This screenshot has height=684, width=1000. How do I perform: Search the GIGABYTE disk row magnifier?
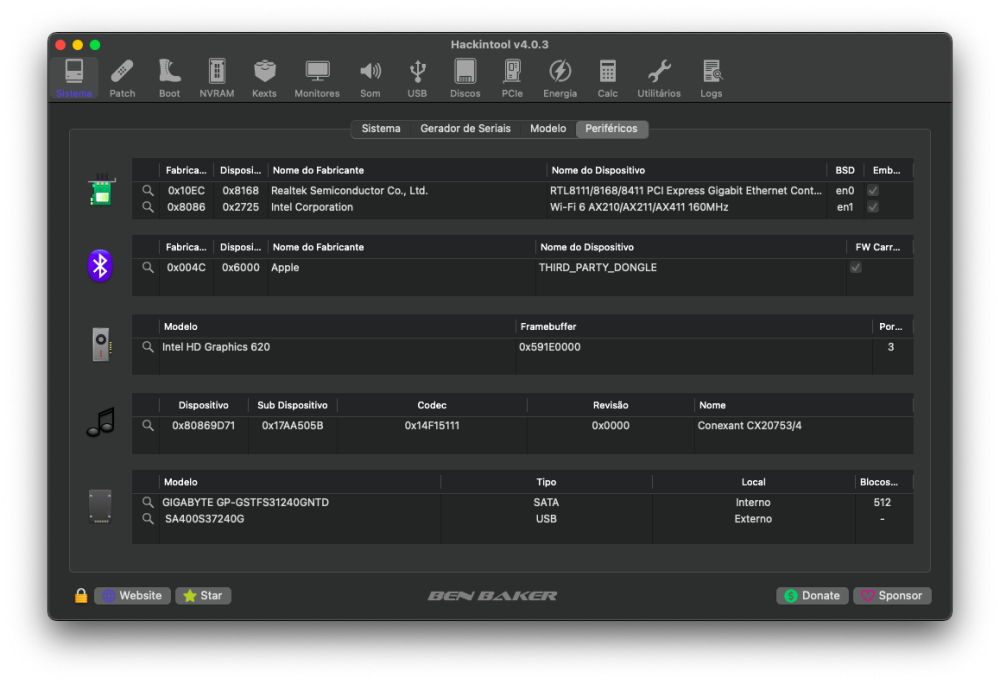[147, 502]
